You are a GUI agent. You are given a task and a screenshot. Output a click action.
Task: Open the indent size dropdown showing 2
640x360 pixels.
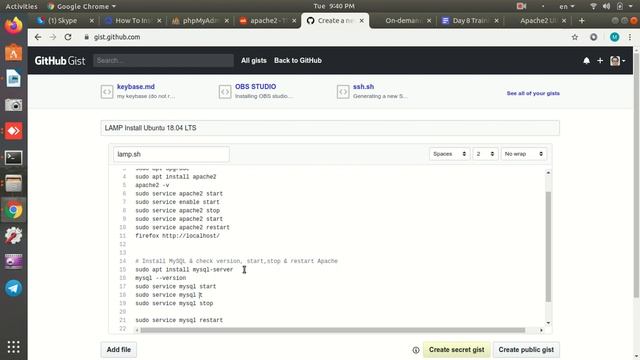[485, 154]
